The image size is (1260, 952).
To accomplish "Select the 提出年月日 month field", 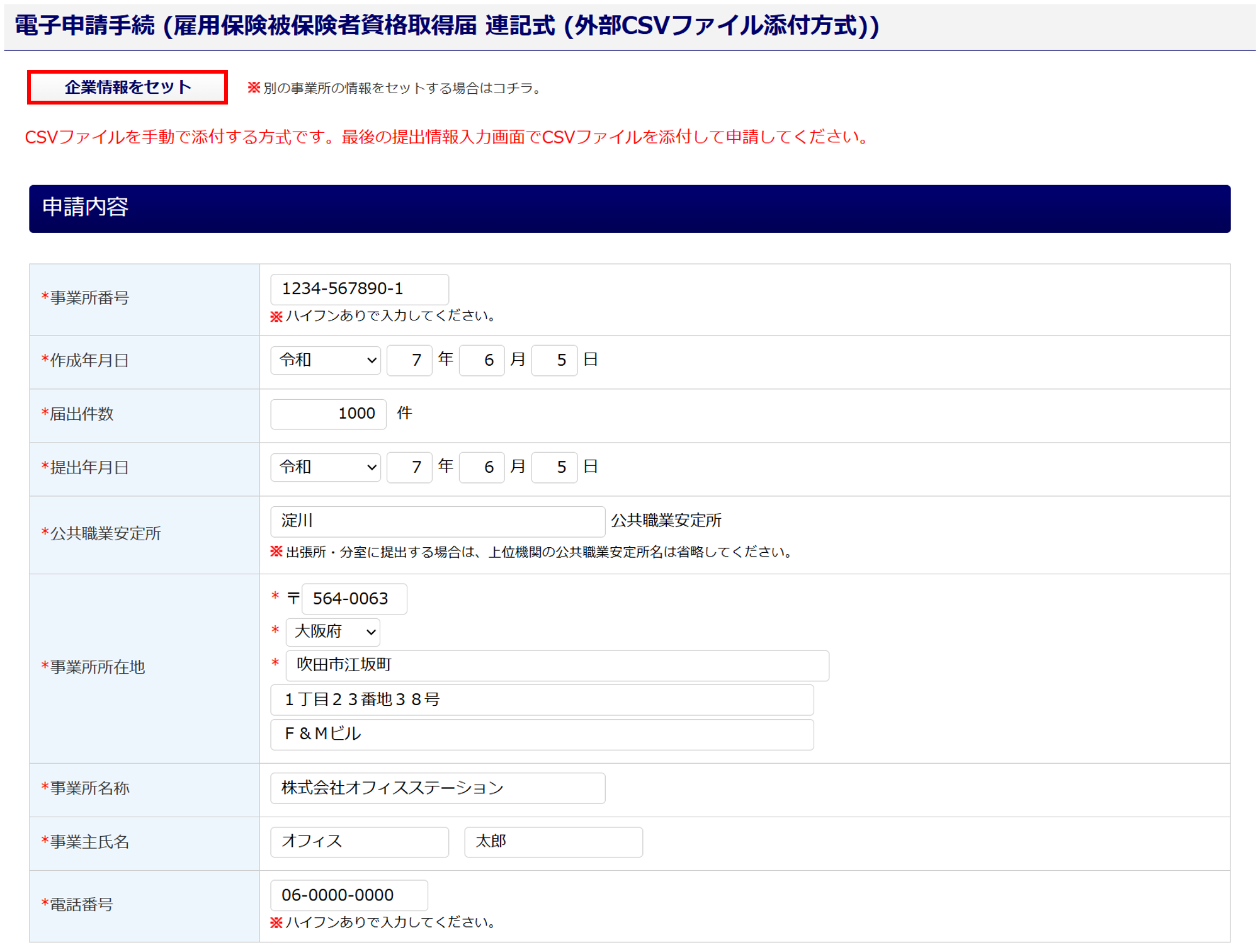I will (x=481, y=467).
